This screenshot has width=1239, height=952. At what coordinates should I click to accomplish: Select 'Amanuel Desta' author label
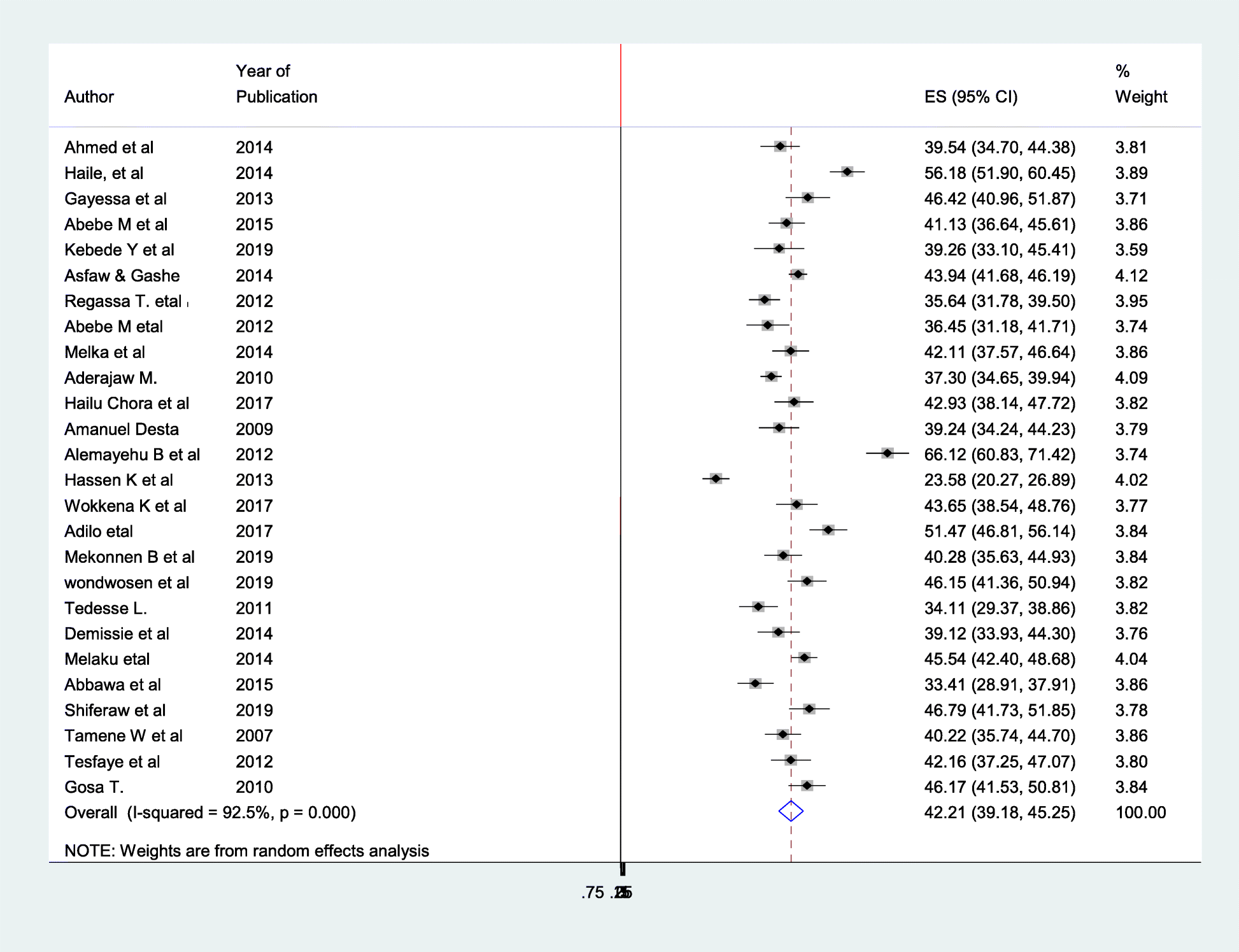tap(122, 429)
